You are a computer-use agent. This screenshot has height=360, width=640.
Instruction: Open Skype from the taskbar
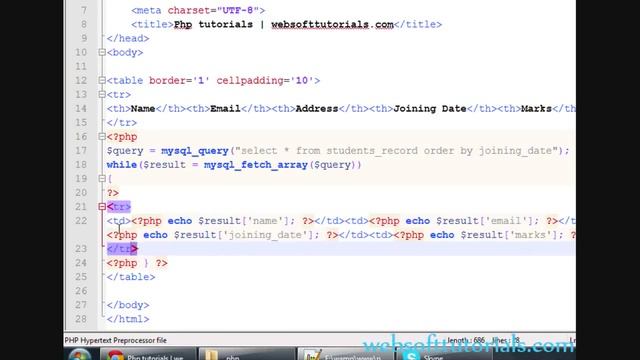coord(444,355)
